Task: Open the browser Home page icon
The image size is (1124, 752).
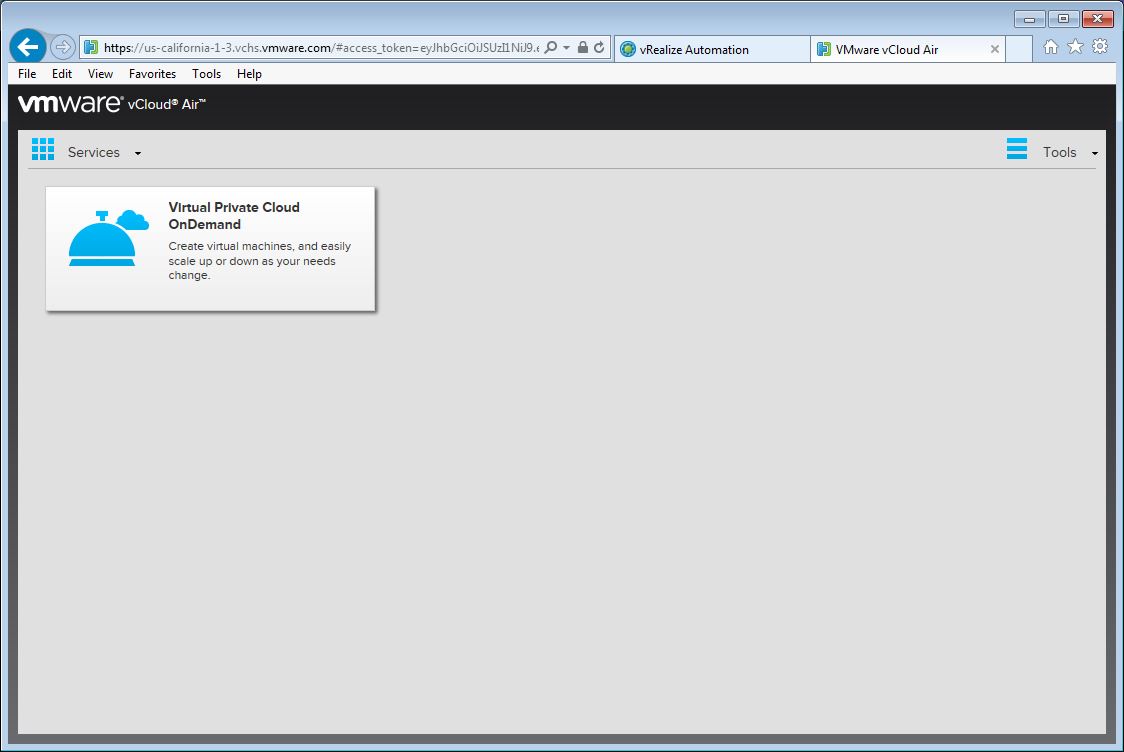Action: coord(1051,47)
